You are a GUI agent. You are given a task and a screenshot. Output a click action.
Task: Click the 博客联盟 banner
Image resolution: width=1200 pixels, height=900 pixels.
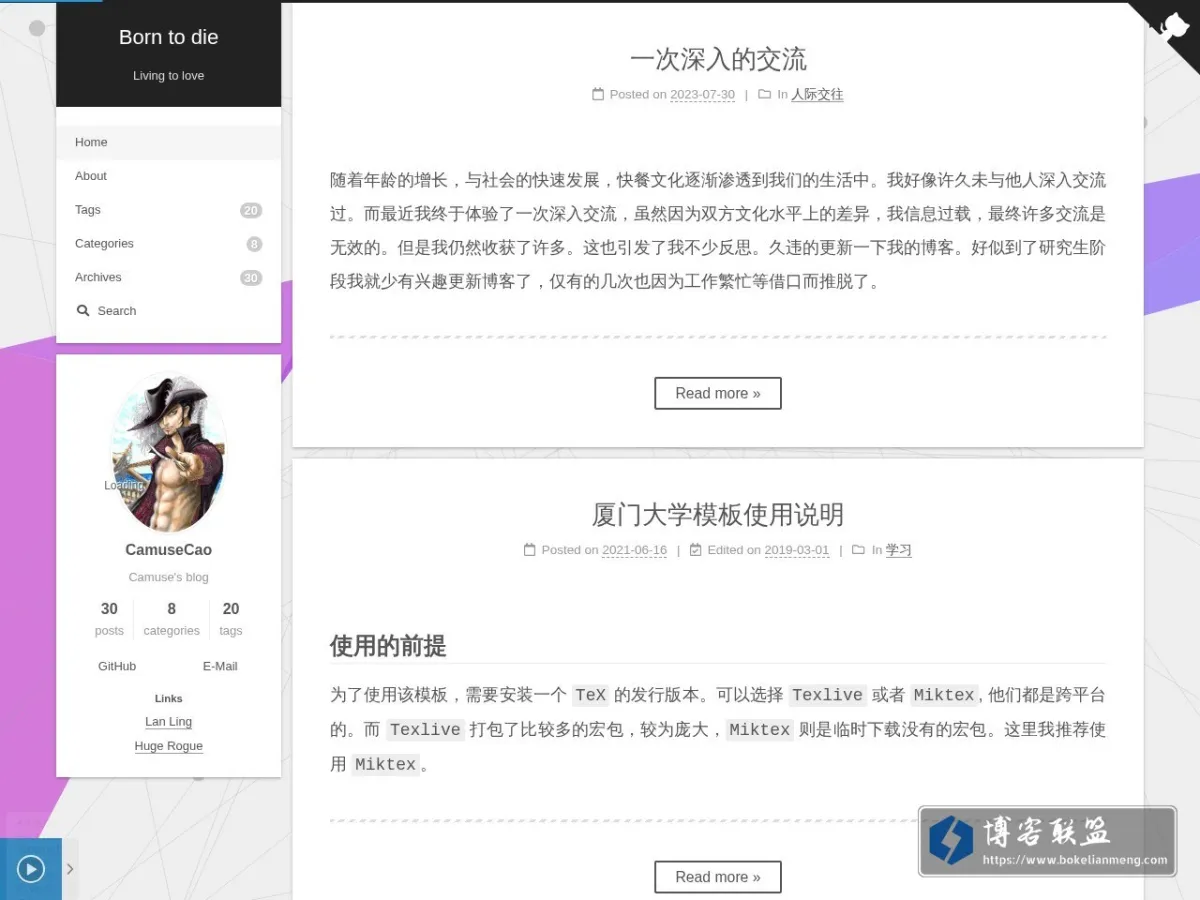[1047, 841]
